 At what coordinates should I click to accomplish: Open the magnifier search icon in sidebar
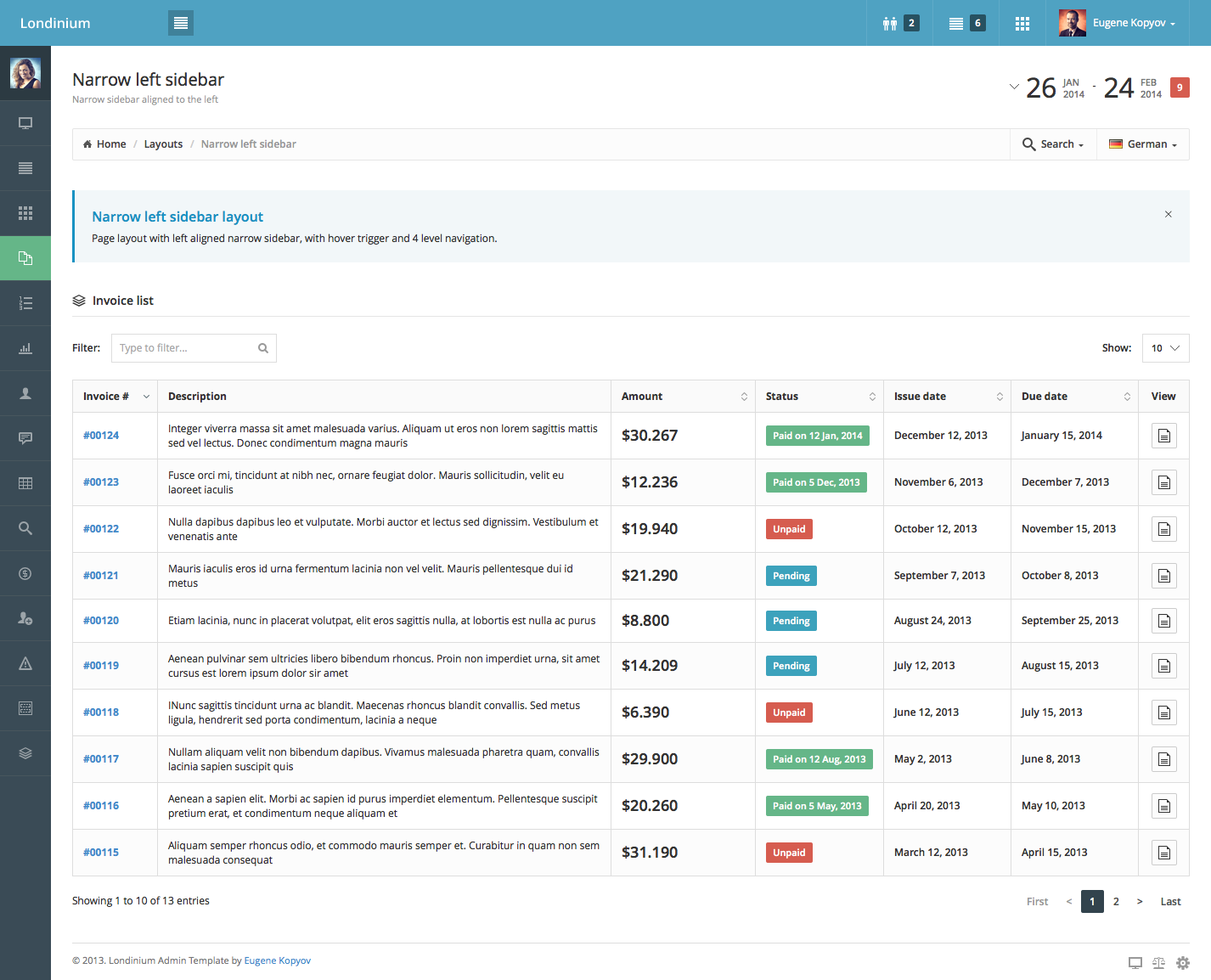(x=25, y=528)
